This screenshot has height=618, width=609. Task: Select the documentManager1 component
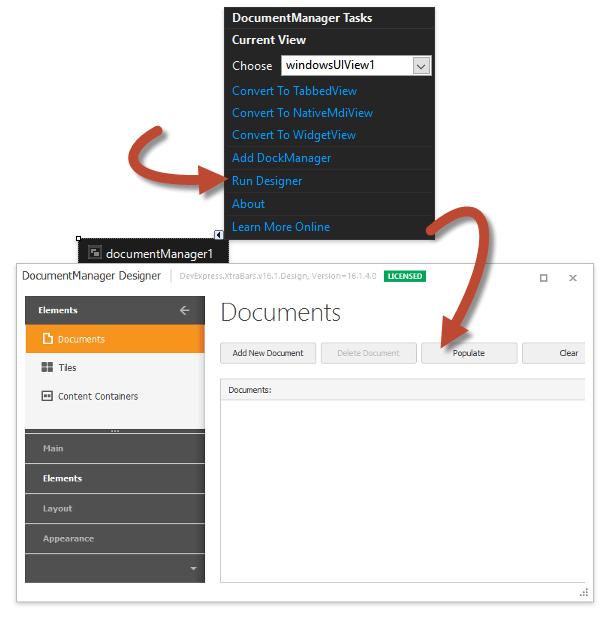(153, 252)
